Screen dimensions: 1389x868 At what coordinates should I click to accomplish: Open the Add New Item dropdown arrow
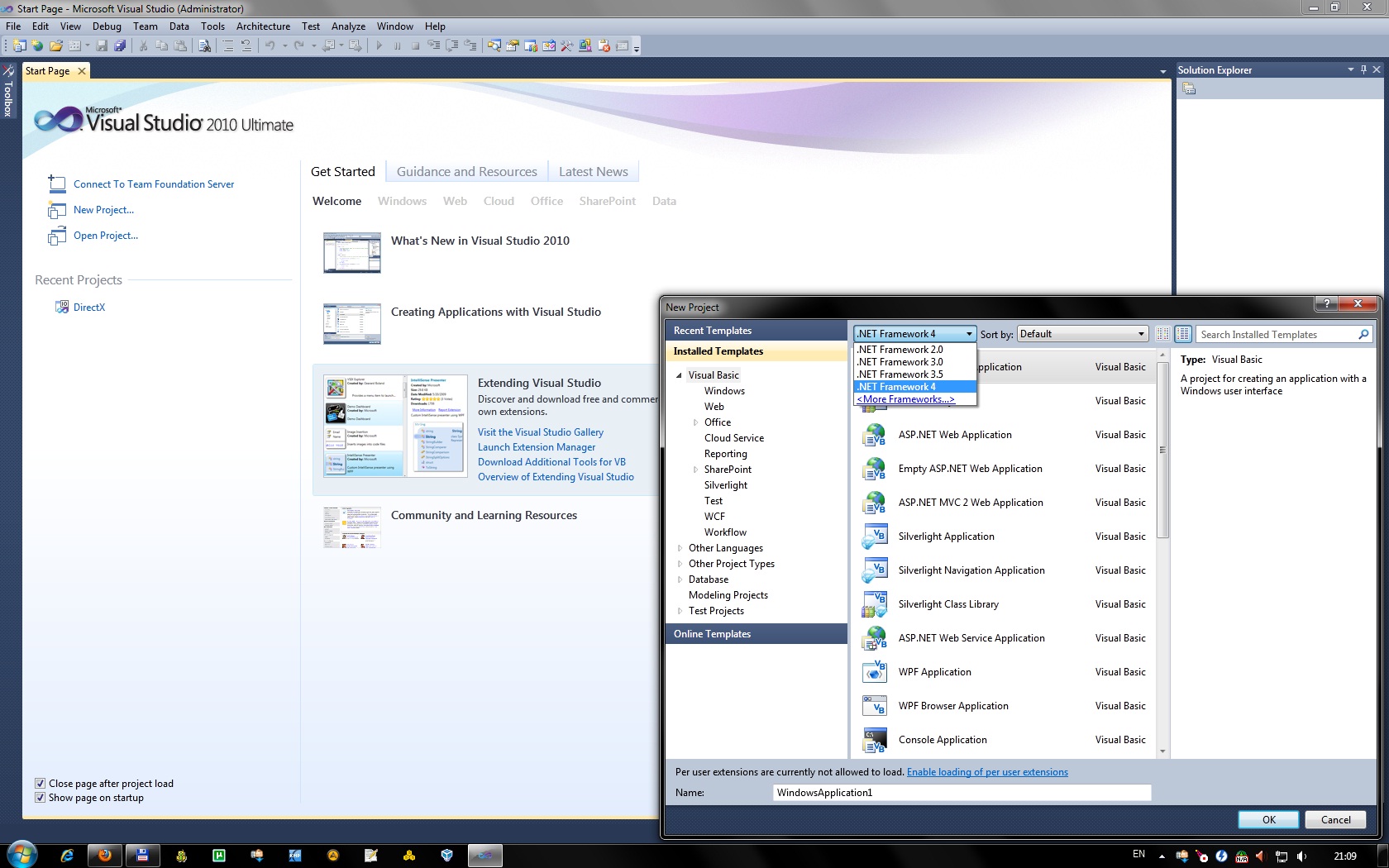coord(86,45)
